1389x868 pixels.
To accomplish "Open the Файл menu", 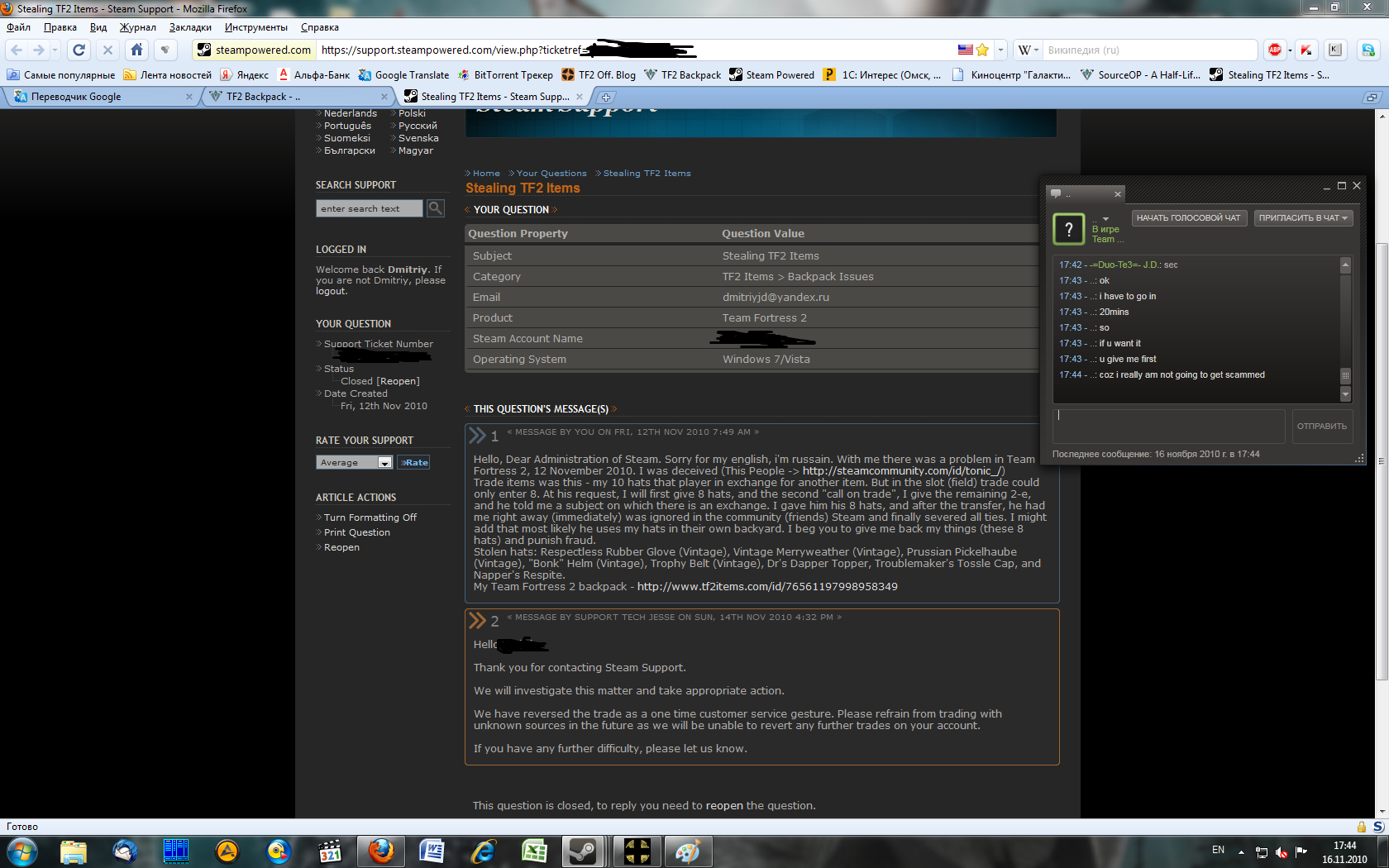I will click(x=18, y=27).
